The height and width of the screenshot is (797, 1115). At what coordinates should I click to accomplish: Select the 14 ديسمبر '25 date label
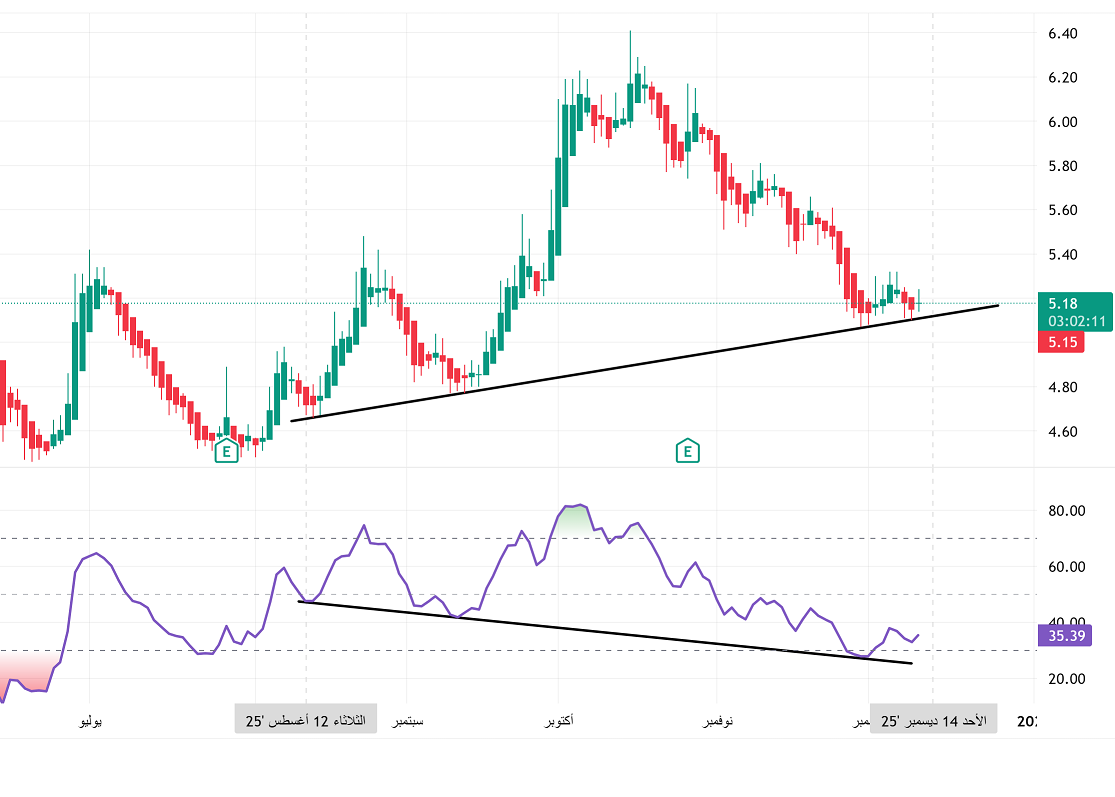tap(932, 720)
